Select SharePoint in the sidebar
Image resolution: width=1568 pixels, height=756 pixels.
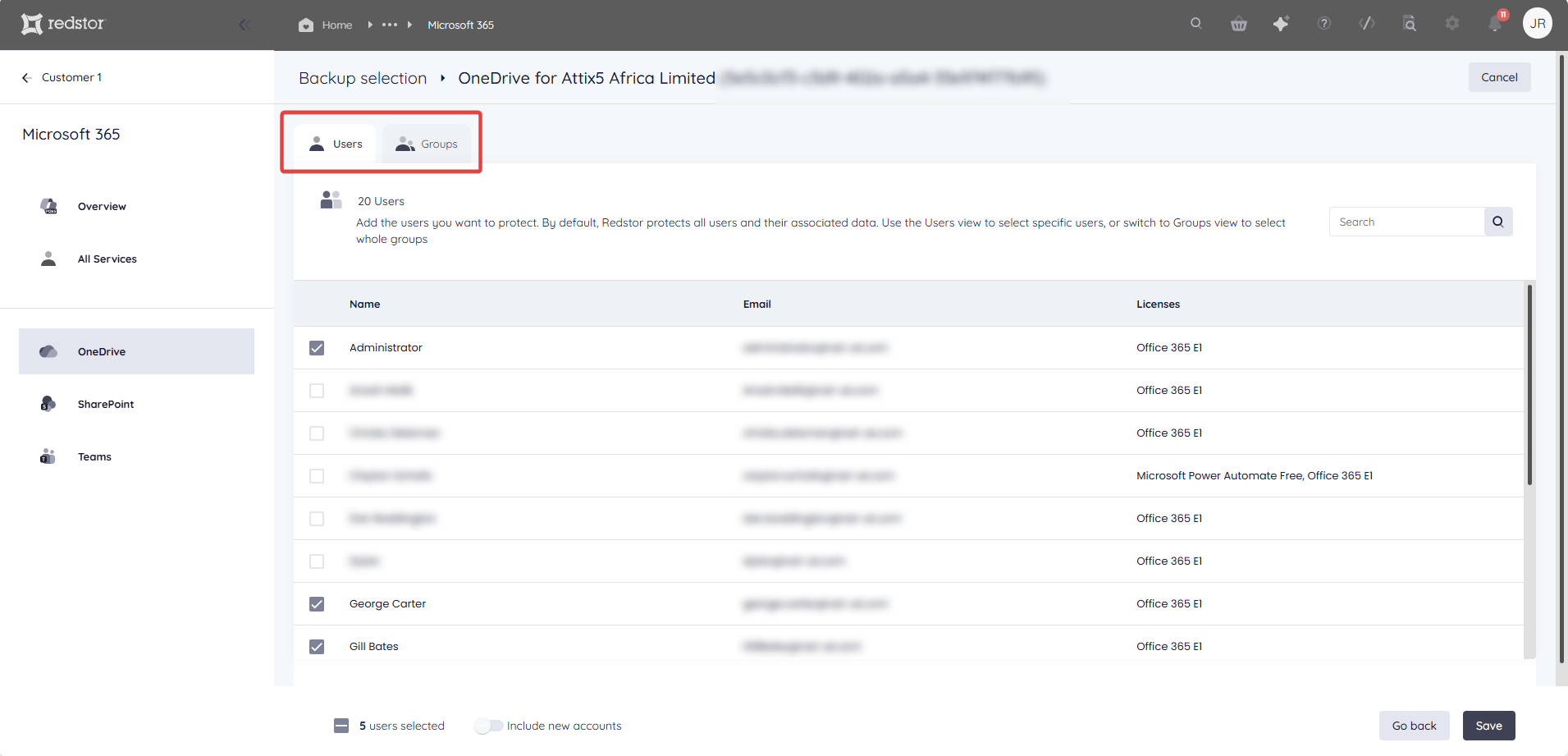coord(136,404)
